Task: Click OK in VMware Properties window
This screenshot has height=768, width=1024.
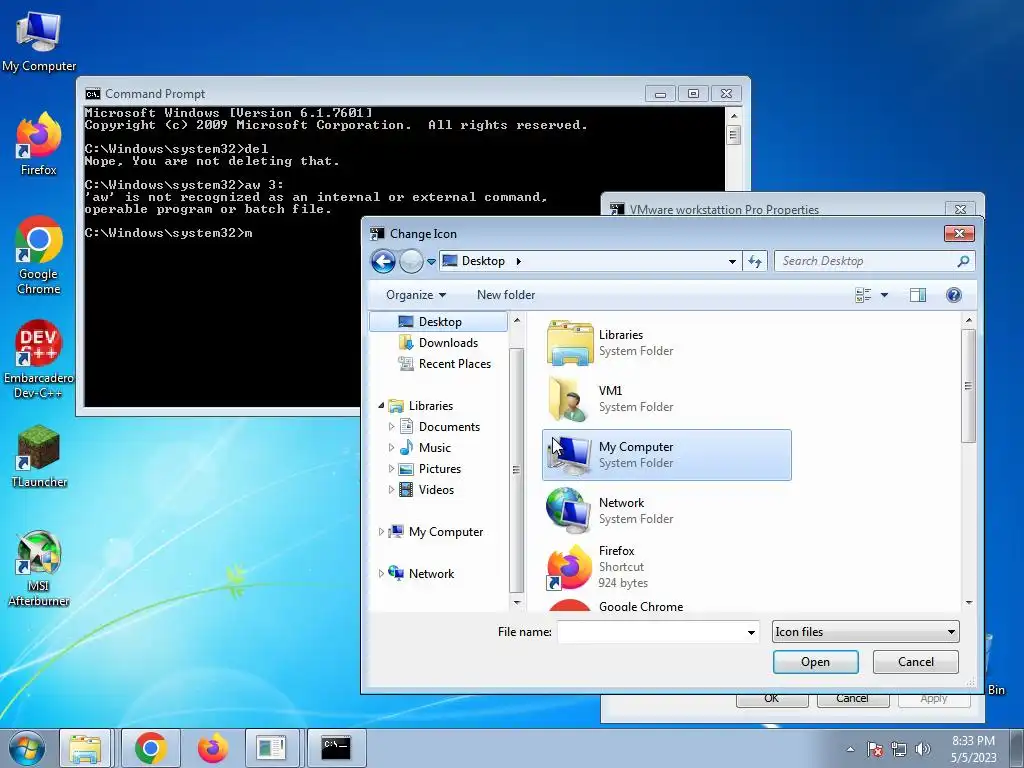Action: click(772, 699)
